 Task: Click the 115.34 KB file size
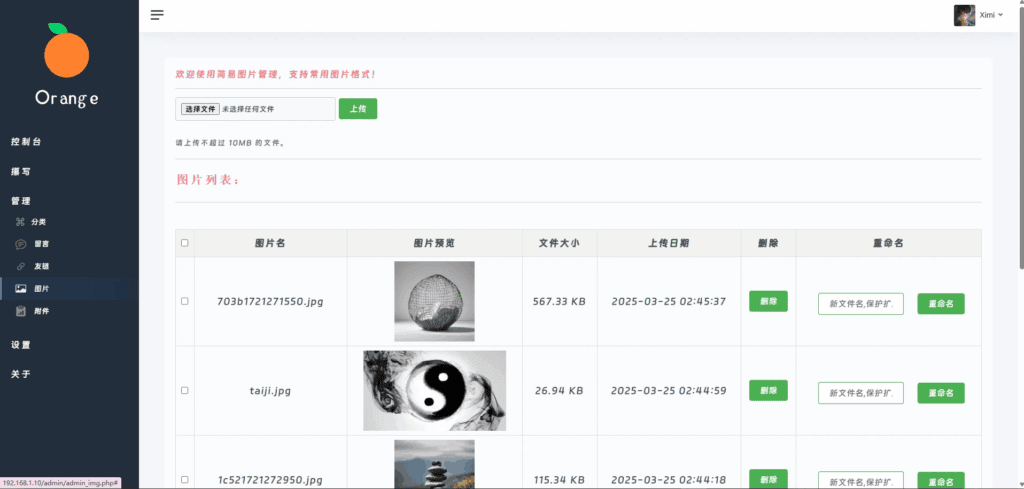pyautogui.click(x=559, y=480)
